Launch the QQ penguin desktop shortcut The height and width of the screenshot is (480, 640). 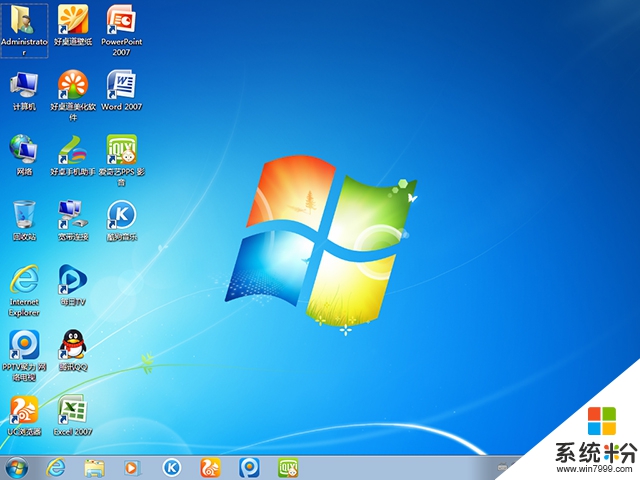(72, 345)
